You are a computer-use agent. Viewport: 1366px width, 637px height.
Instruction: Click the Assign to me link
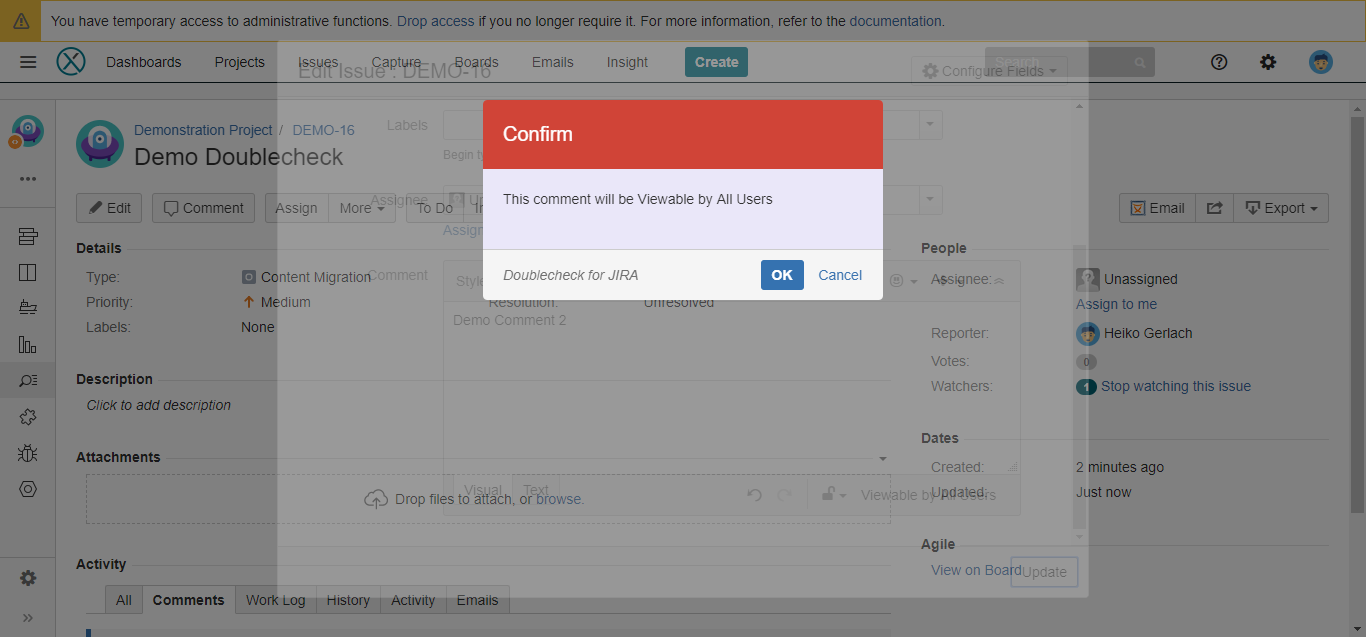[1116, 304]
